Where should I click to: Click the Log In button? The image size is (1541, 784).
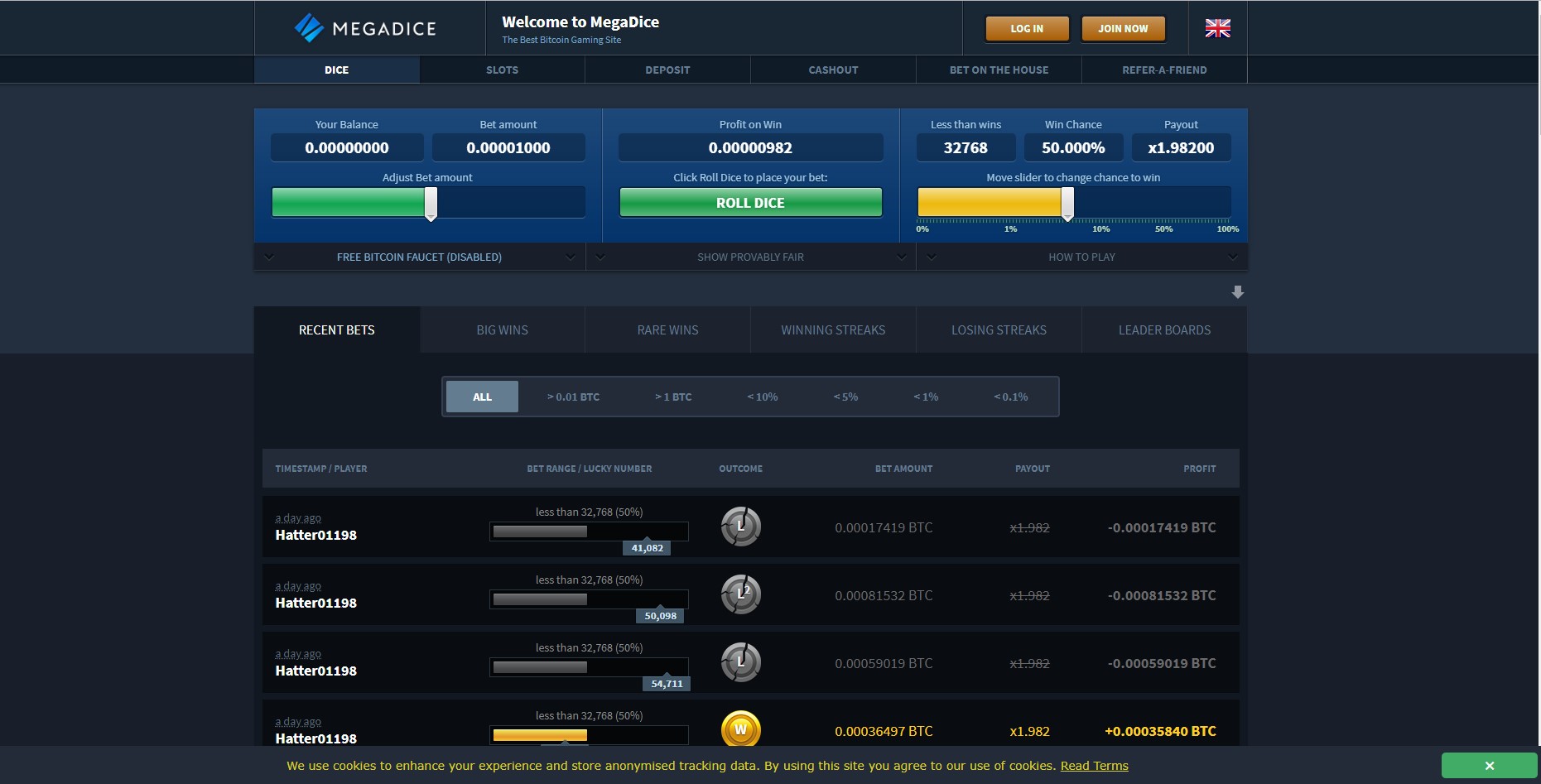(x=1027, y=29)
